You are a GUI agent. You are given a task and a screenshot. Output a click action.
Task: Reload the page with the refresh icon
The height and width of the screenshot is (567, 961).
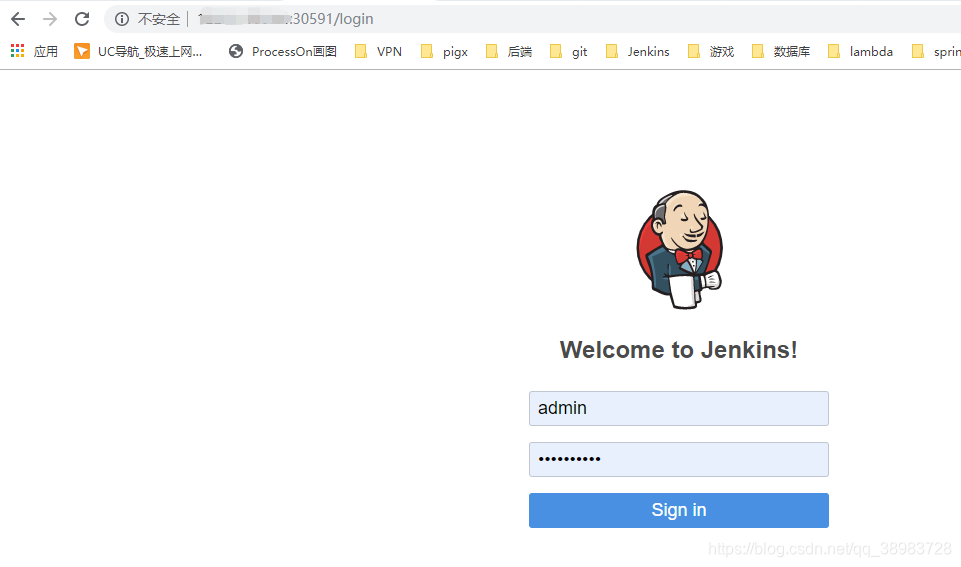coord(82,19)
